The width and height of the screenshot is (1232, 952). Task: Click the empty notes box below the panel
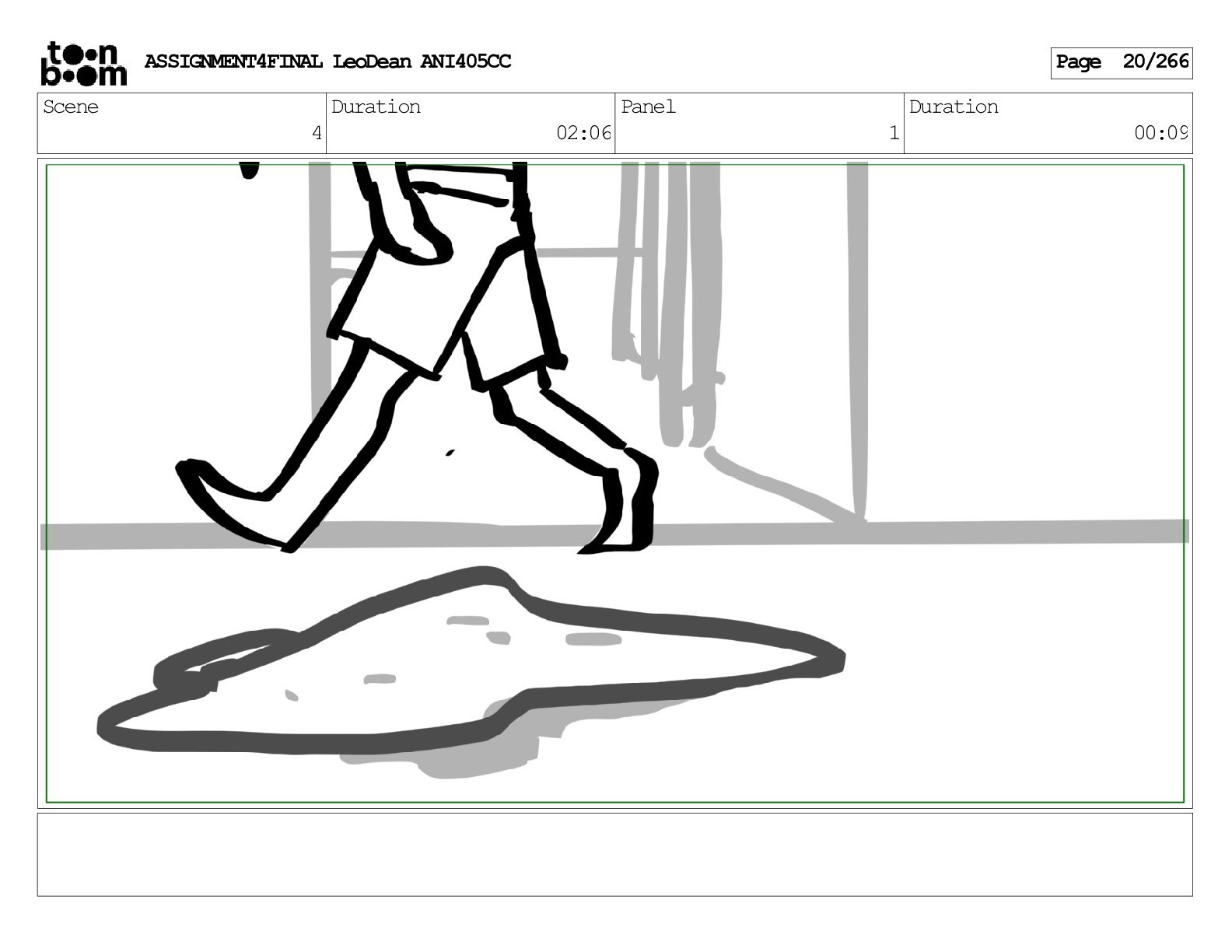(615, 855)
